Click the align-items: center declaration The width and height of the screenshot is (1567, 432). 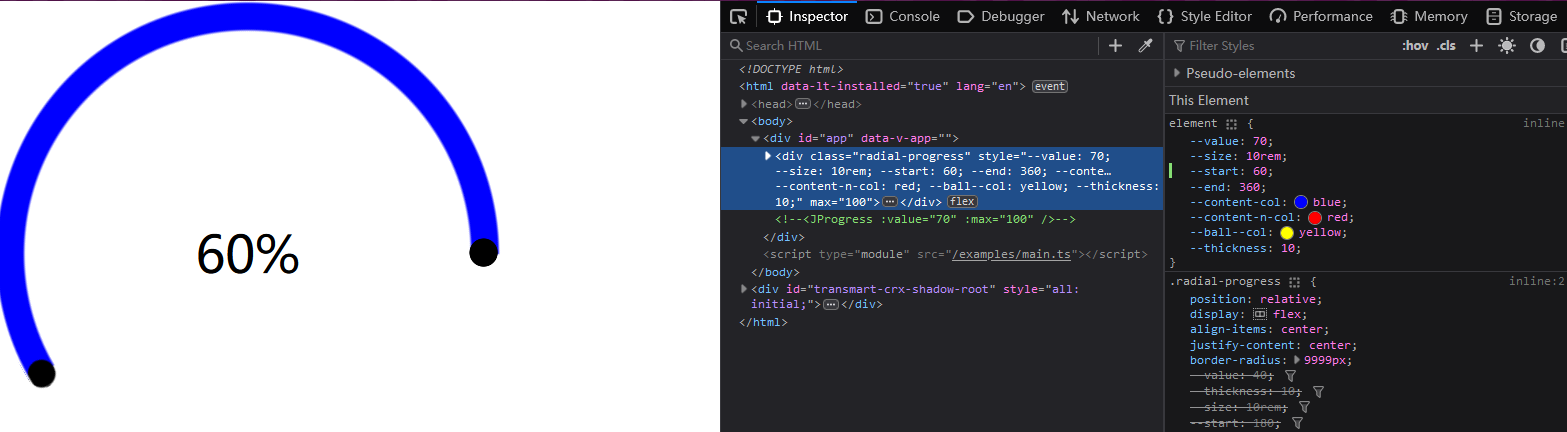[1259, 329]
